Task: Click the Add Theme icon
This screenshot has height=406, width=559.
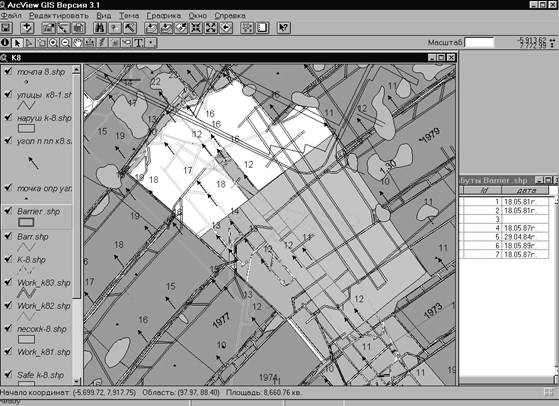Action: point(27,28)
